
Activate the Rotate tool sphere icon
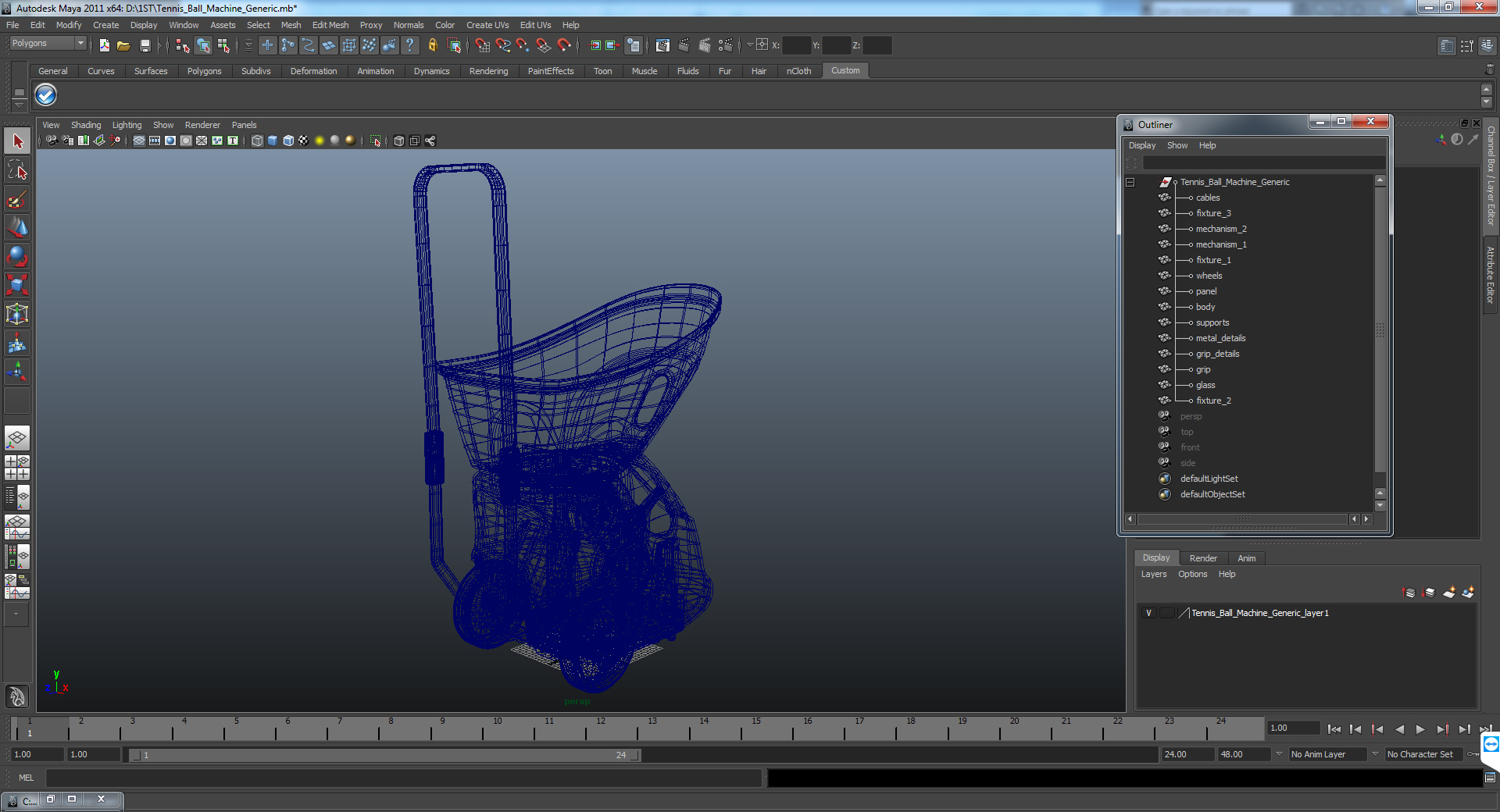click(x=17, y=256)
